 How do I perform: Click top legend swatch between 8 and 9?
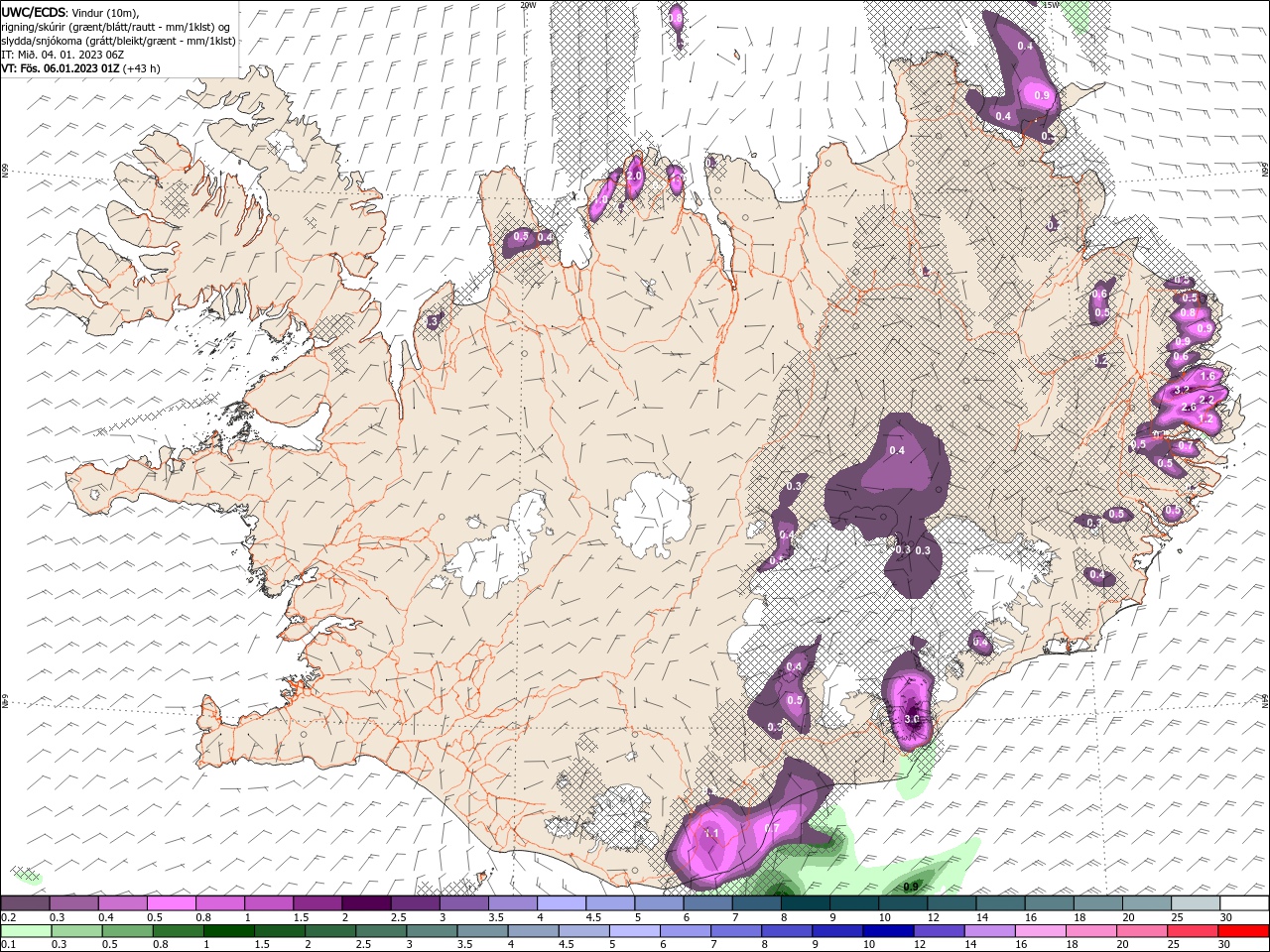[804, 903]
